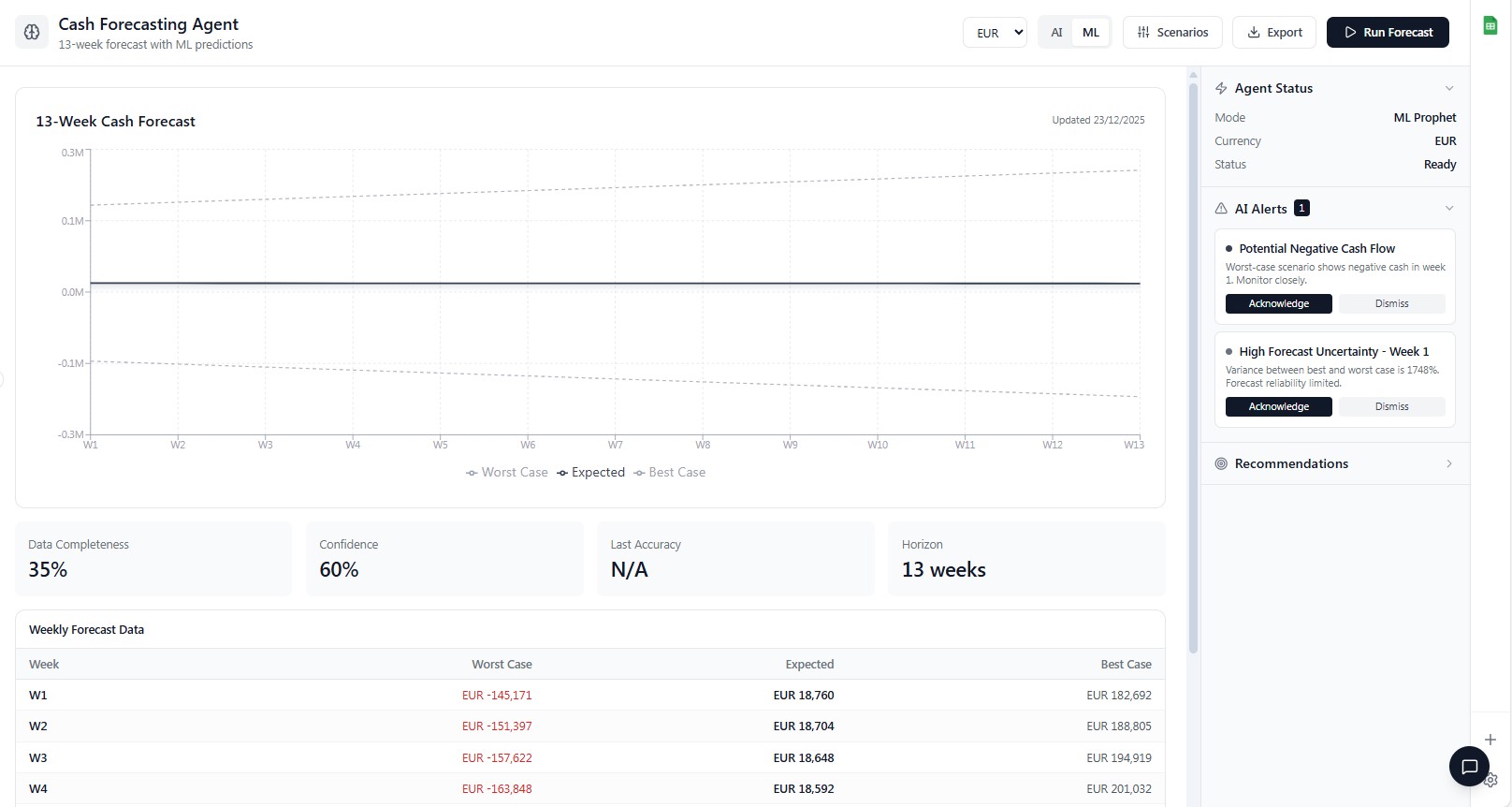The height and width of the screenshot is (807, 1512).
Task: Switch forecast mode to ML
Action: point(1091,32)
